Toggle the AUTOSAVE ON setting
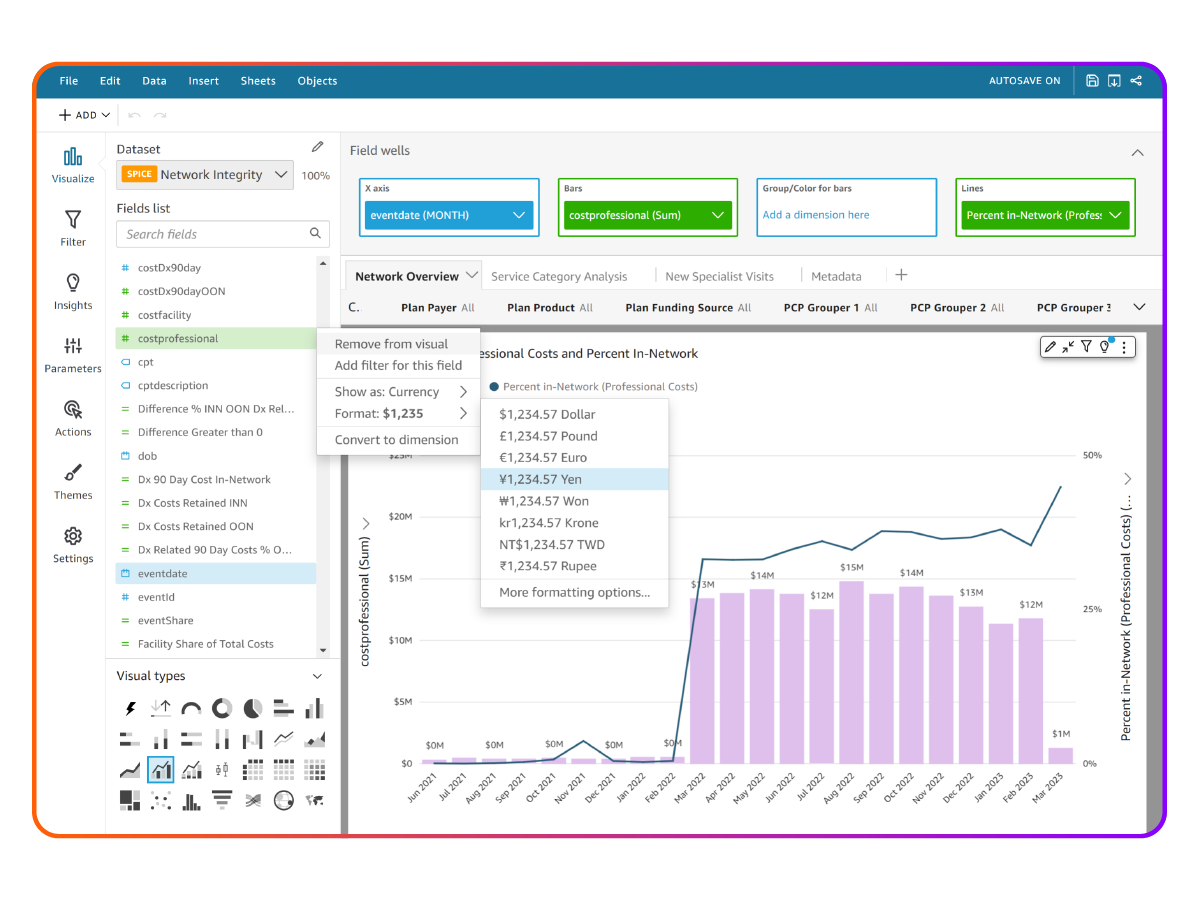Viewport: 1200px width, 900px height. (x=1024, y=81)
